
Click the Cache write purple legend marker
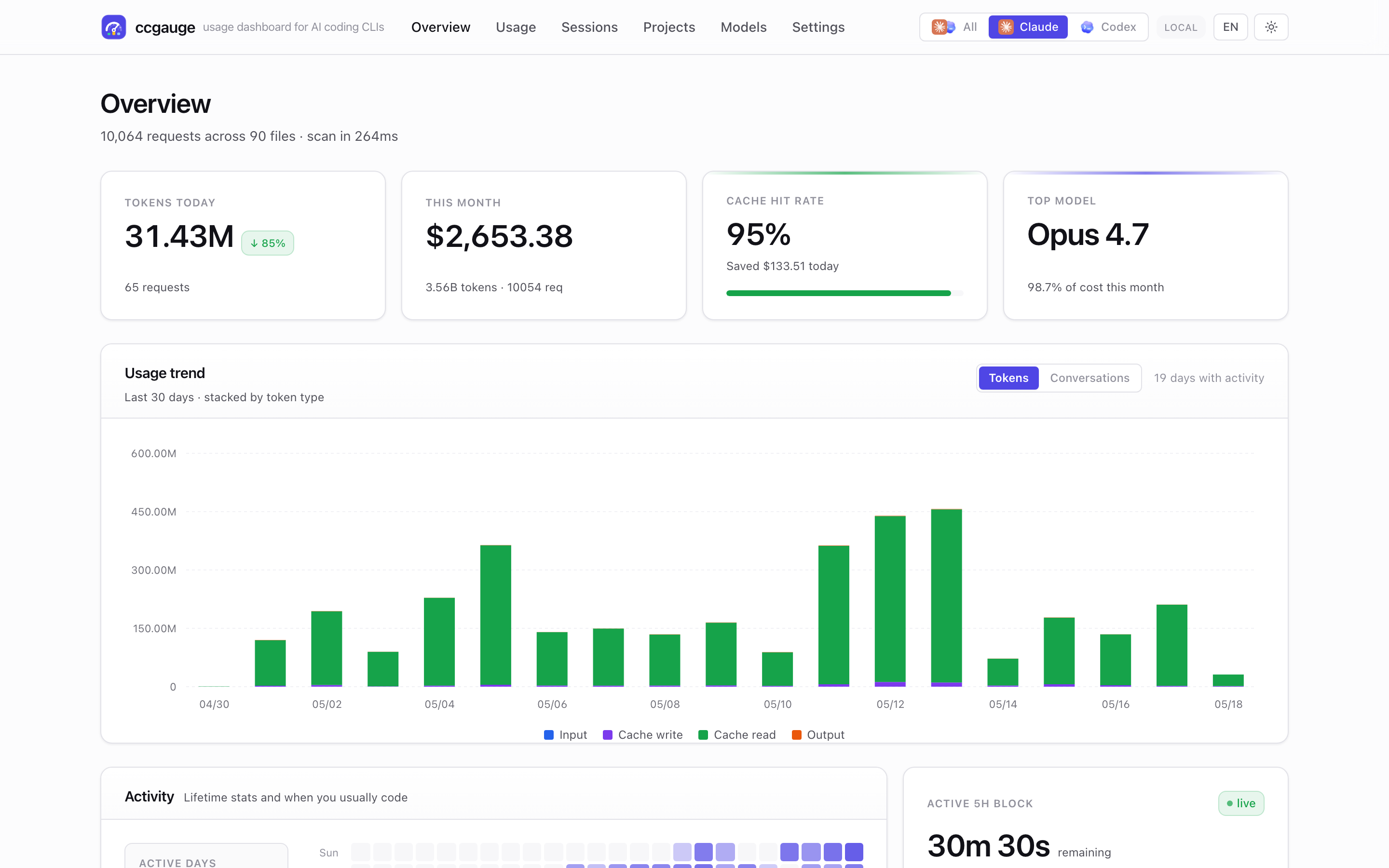(x=607, y=735)
